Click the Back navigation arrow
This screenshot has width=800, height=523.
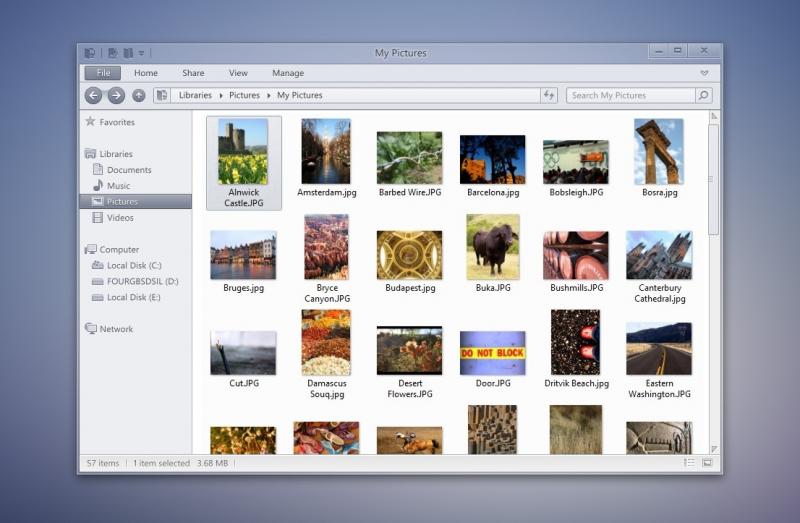tap(93, 95)
